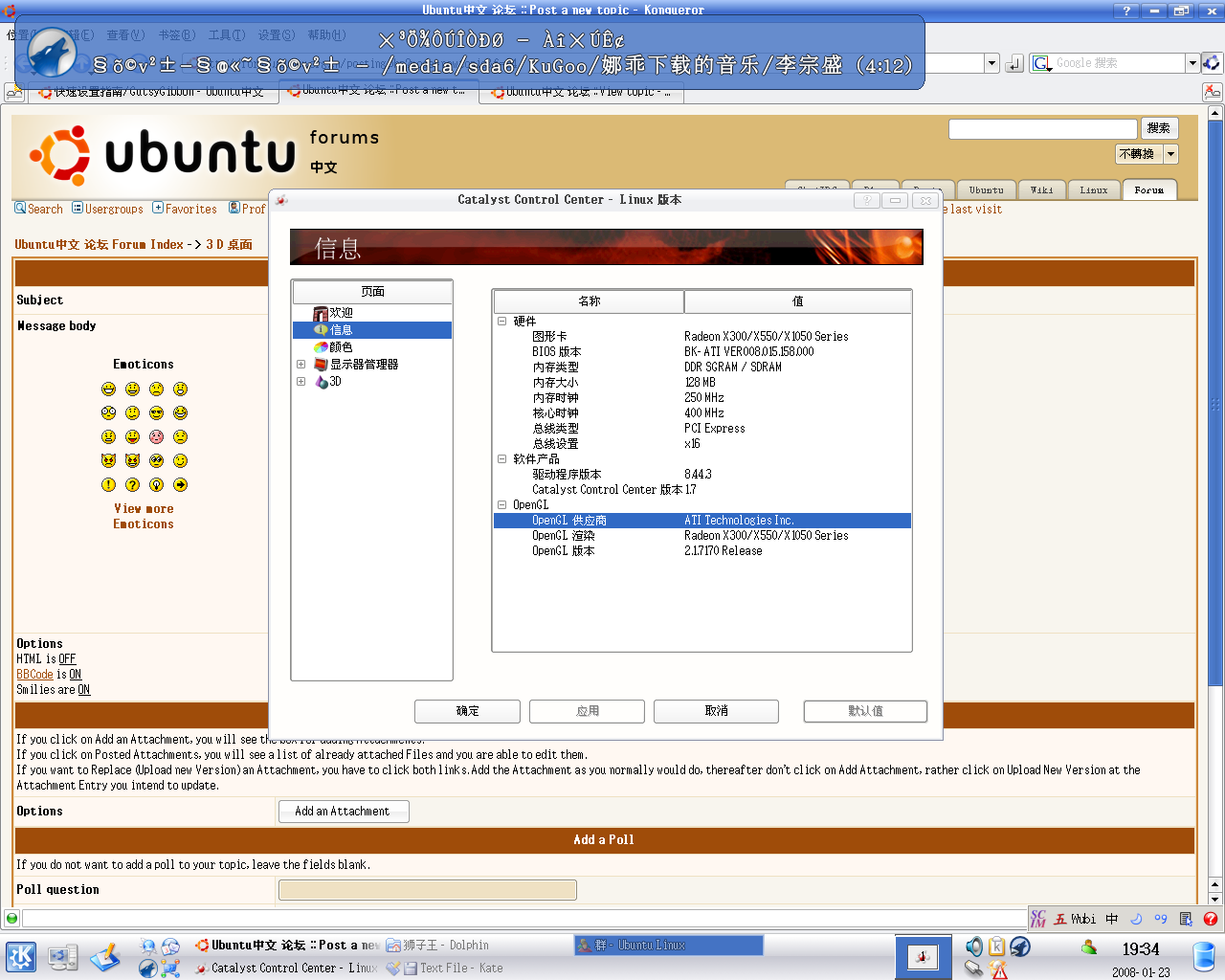Insert the arrow emoticon
Image resolution: width=1225 pixels, height=980 pixels.
point(180,485)
